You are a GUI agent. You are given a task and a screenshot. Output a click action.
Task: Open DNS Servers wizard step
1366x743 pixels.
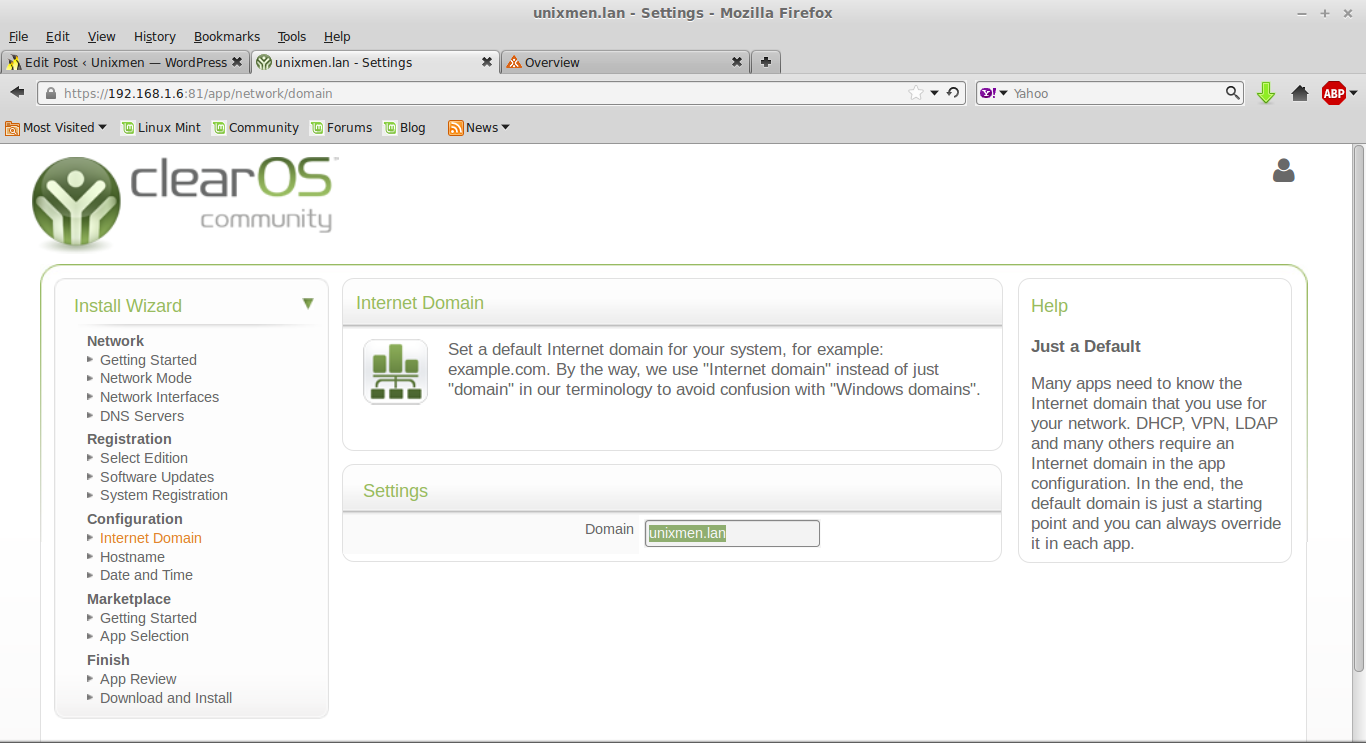tap(142, 416)
